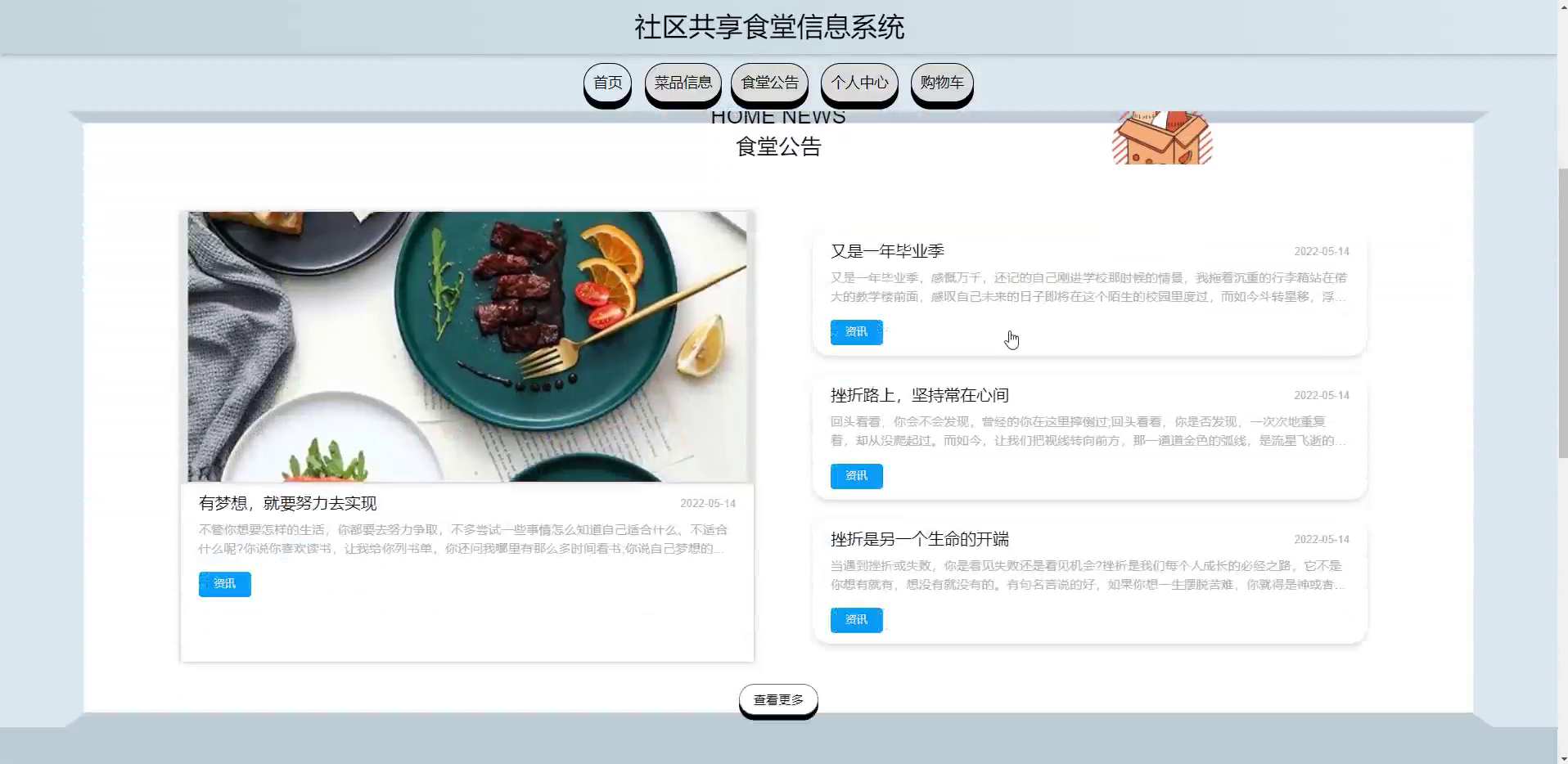This screenshot has width=1568, height=764.
Task: Open the article 有梦想，就要努力去实现
Action: [287, 503]
